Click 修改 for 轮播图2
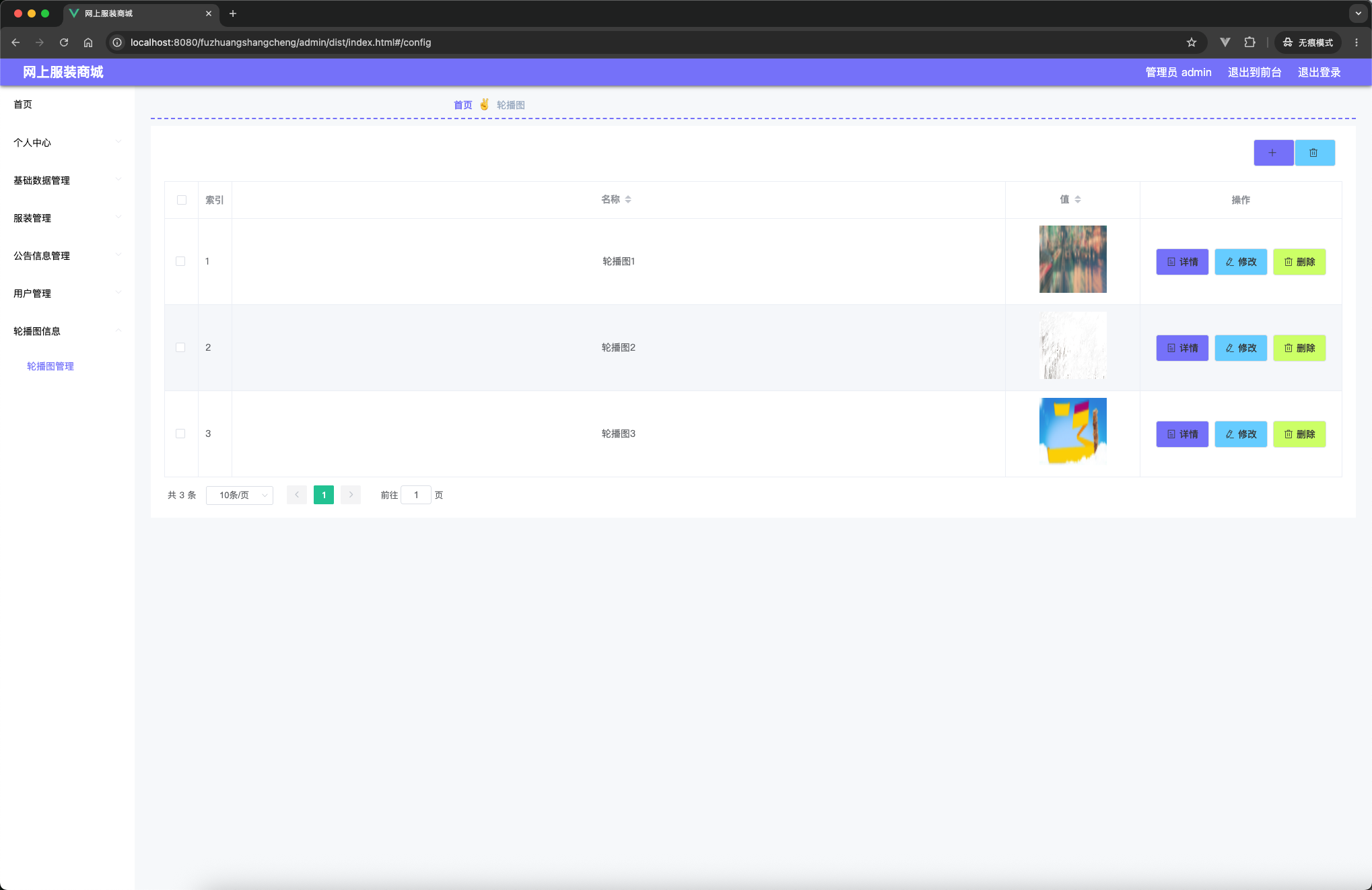 [1241, 348]
